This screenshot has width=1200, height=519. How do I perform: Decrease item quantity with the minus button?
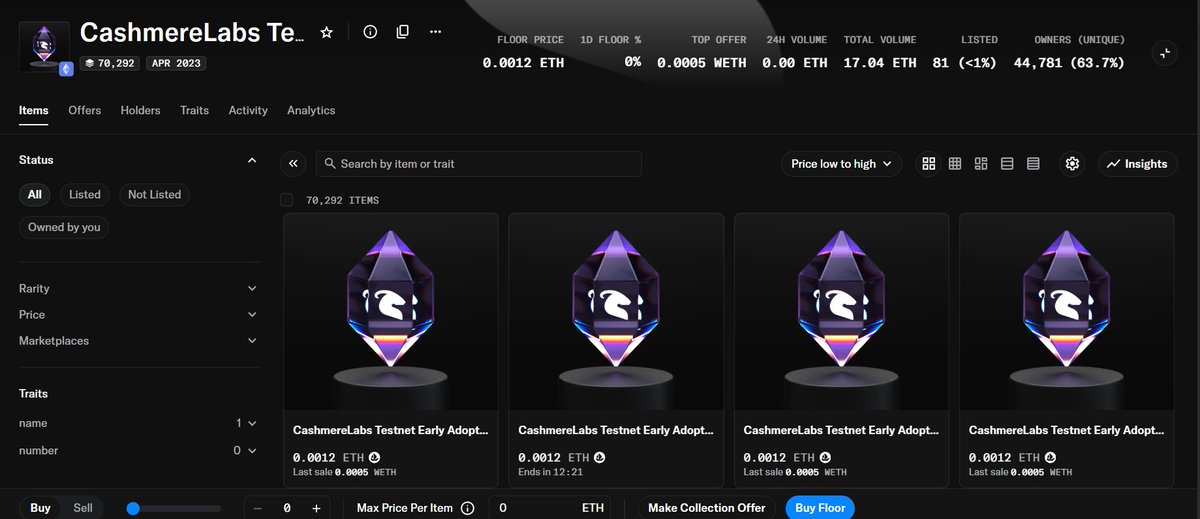point(258,508)
